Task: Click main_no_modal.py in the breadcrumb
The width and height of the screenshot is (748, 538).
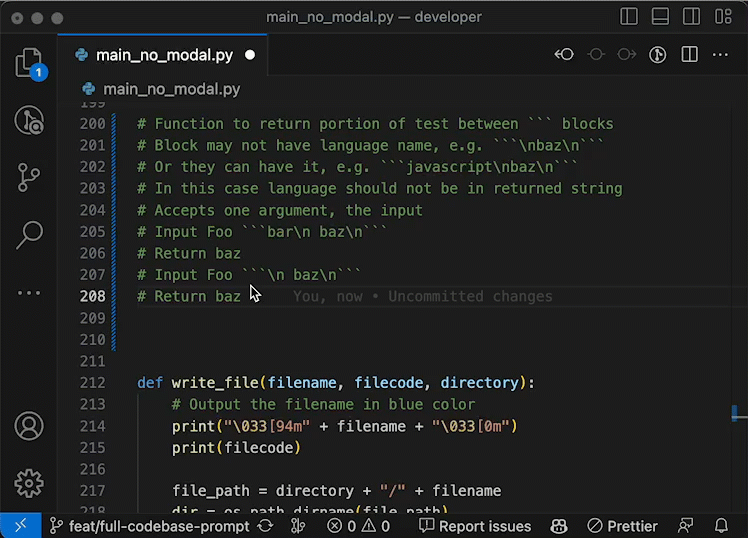Action: point(171,89)
